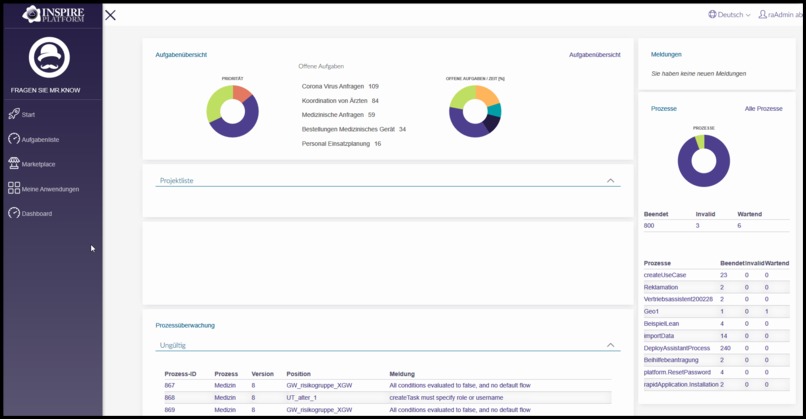Open Dashboard in the sidebar menu

(36, 213)
